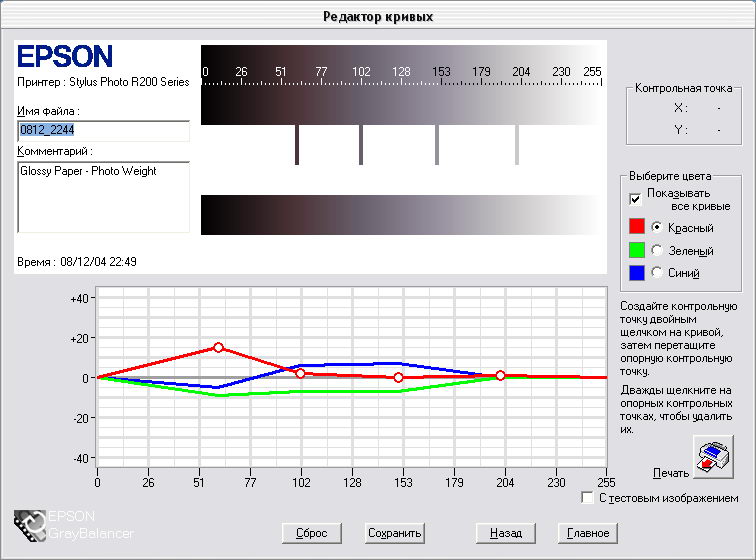Viewport: 756px width, 560px height.
Task: Click the red color swatch
Action: click(637, 226)
